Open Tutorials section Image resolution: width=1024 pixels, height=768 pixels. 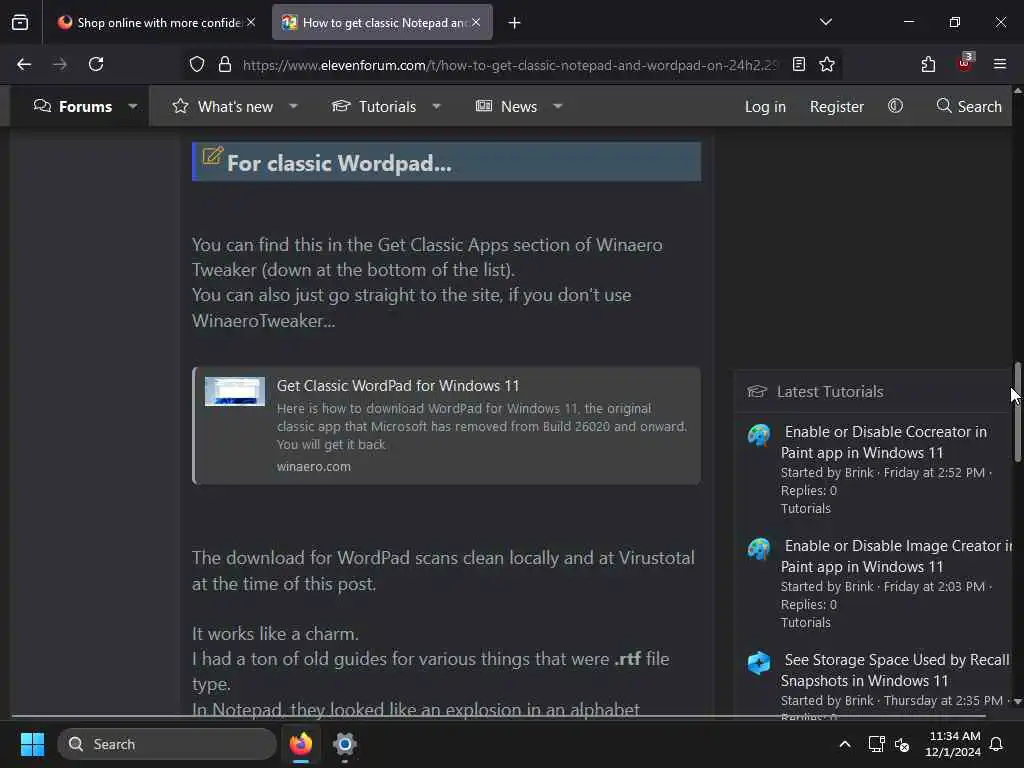click(374, 106)
